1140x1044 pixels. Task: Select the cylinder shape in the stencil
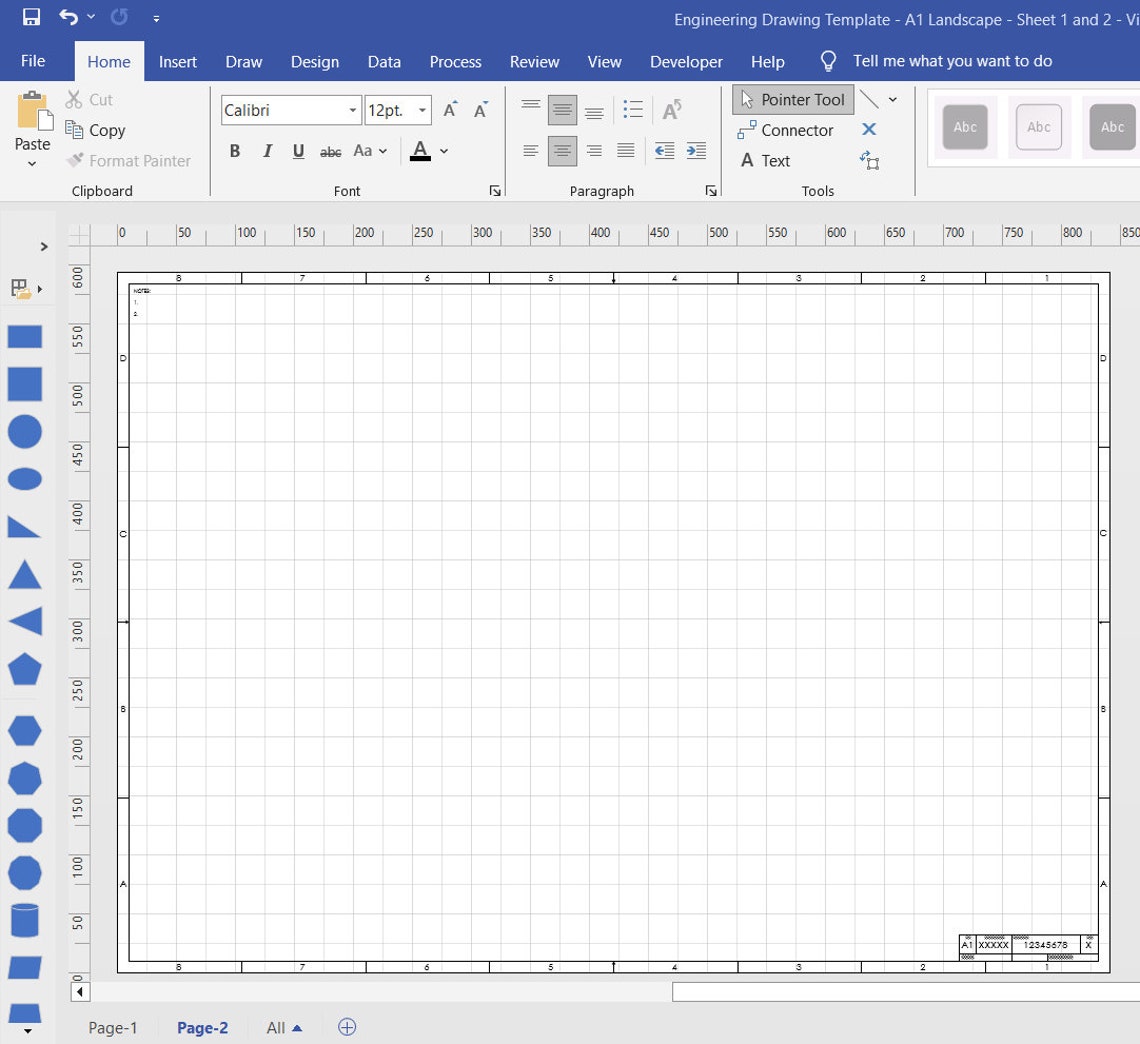click(x=24, y=920)
